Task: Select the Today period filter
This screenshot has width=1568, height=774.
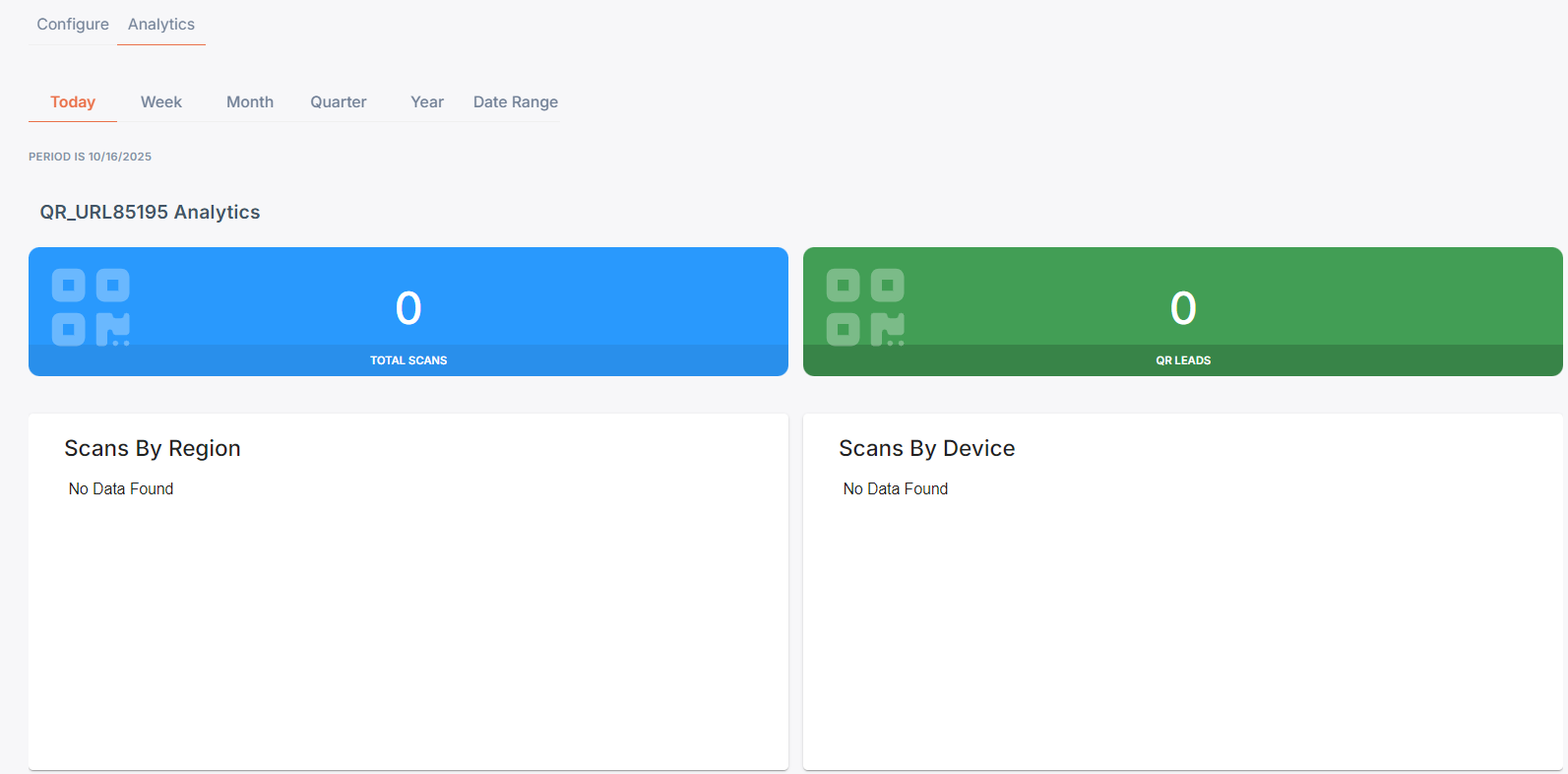Action: (x=73, y=101)
